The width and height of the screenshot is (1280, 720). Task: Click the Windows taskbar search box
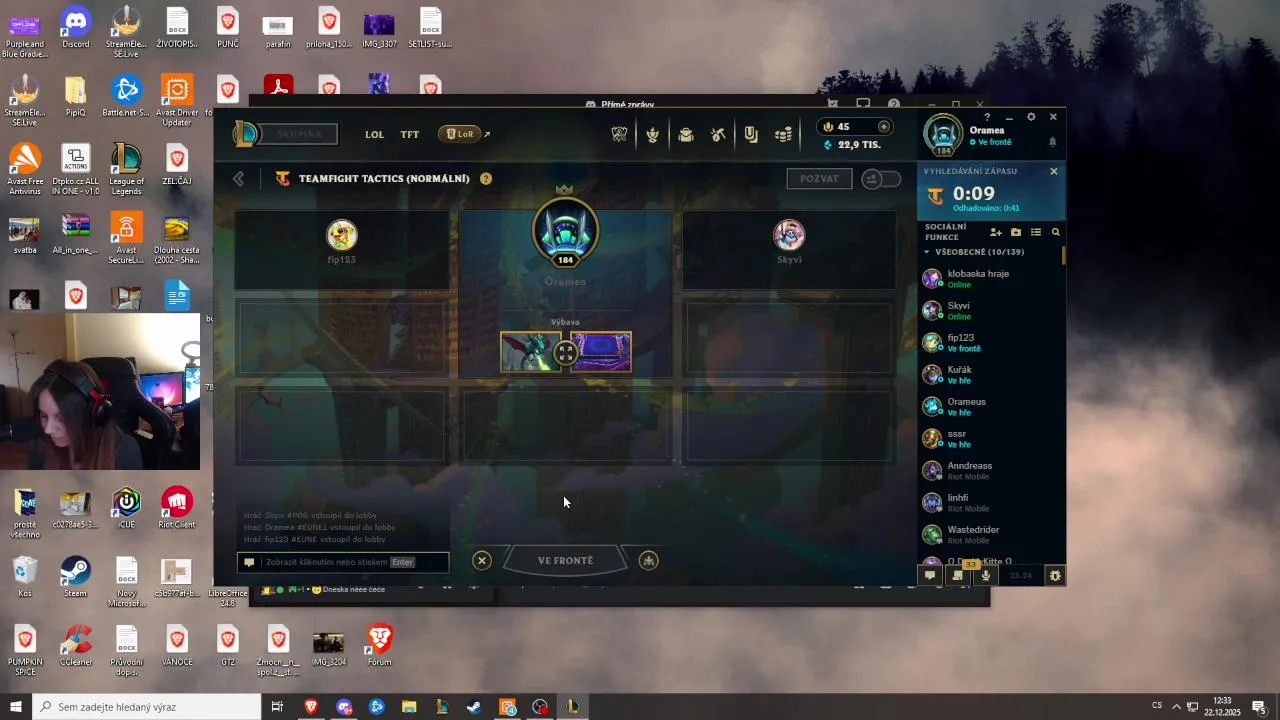[147, 707]
